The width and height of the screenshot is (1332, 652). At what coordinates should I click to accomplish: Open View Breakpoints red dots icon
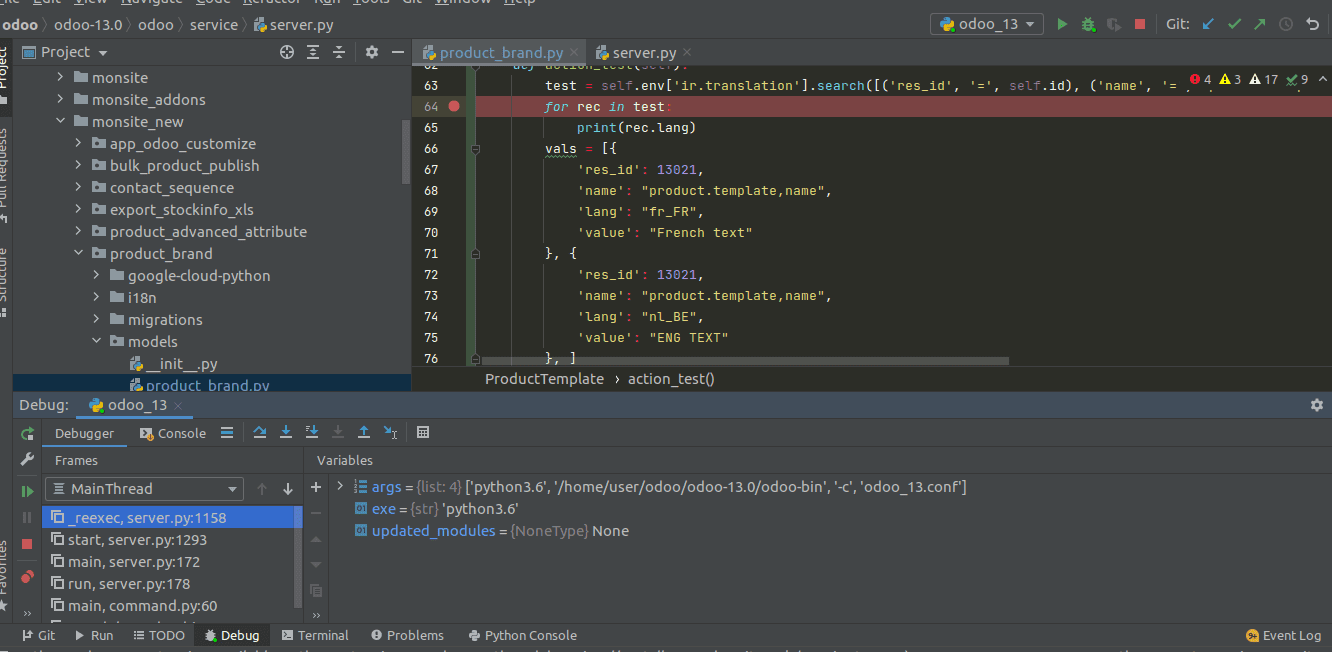[27, 576]
